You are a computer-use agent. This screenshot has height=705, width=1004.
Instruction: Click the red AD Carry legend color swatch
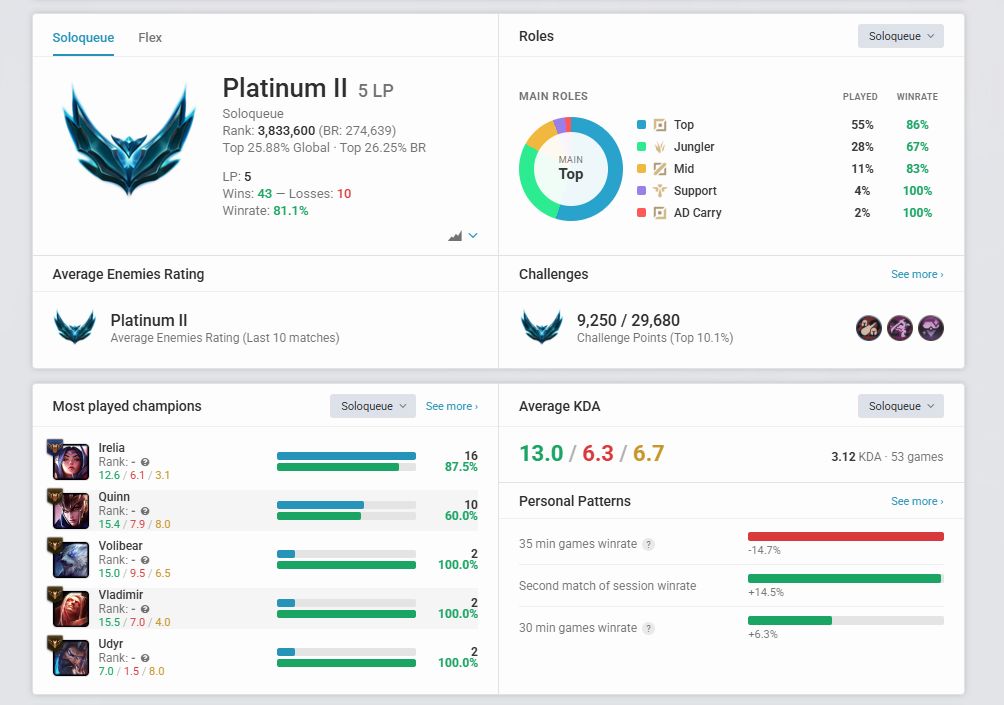[x=641, y=213]
